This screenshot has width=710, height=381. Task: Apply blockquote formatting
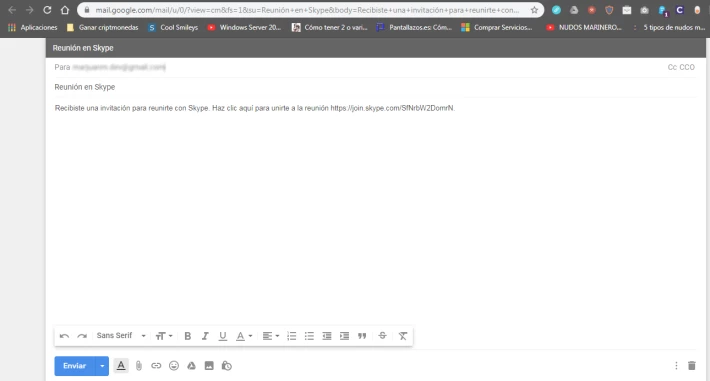[362, 336]
